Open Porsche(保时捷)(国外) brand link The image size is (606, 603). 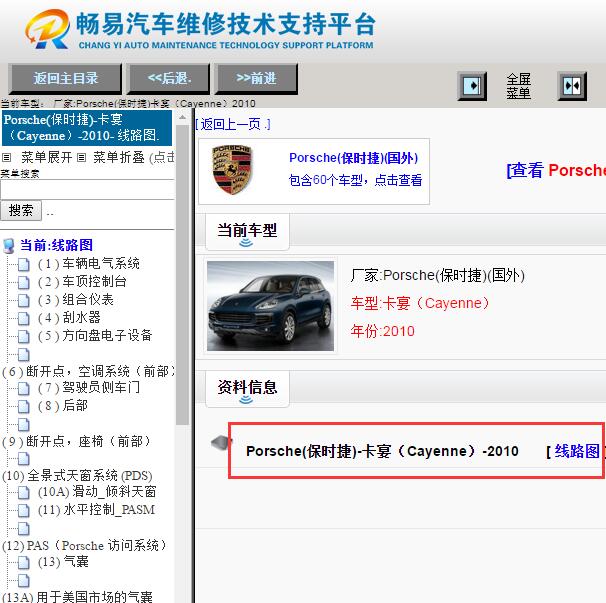click(354, 158)
